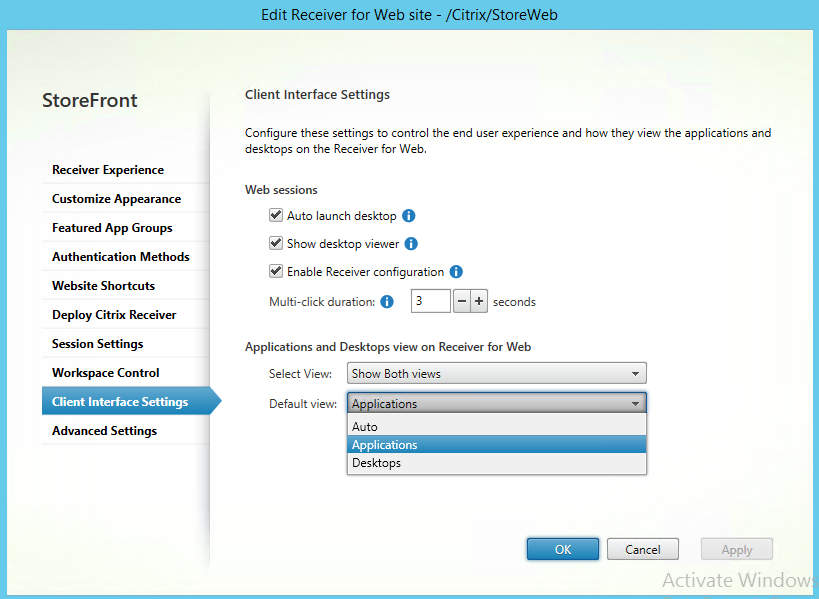Switch to Authentication Methods section

point(125,257)
